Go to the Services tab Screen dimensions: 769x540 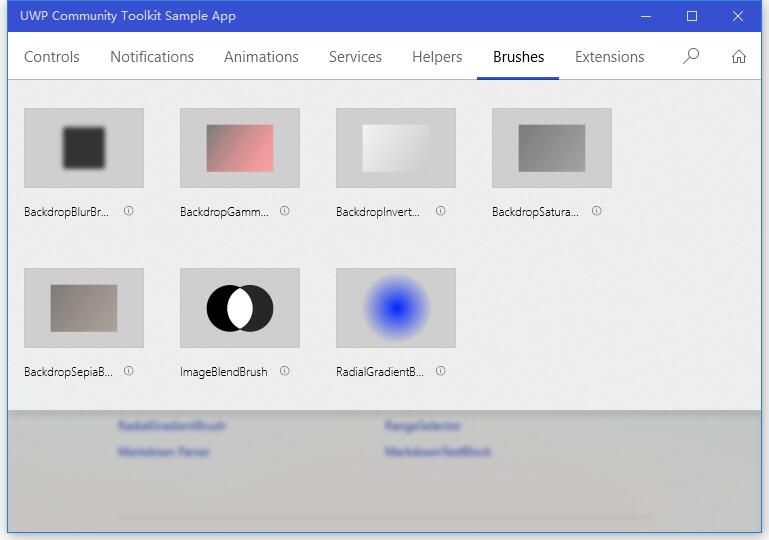coord(355,57)
